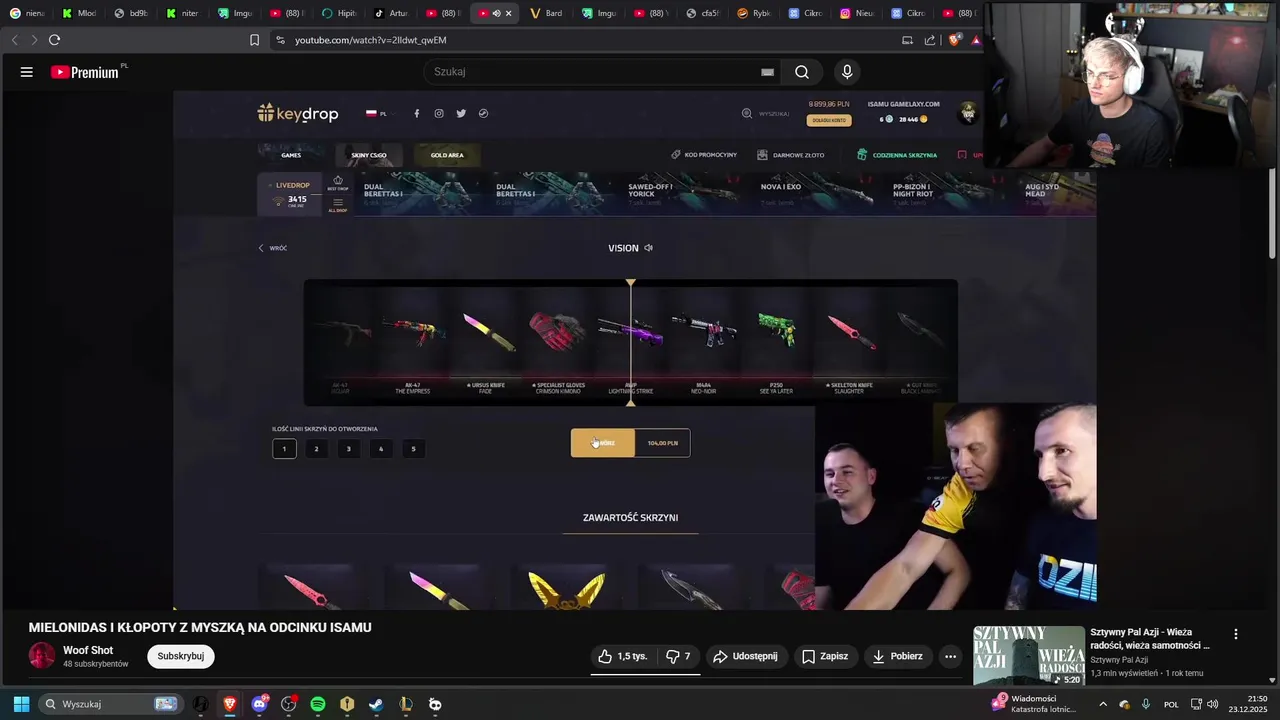Open Brave browser from the taskbar

[230, 704]
